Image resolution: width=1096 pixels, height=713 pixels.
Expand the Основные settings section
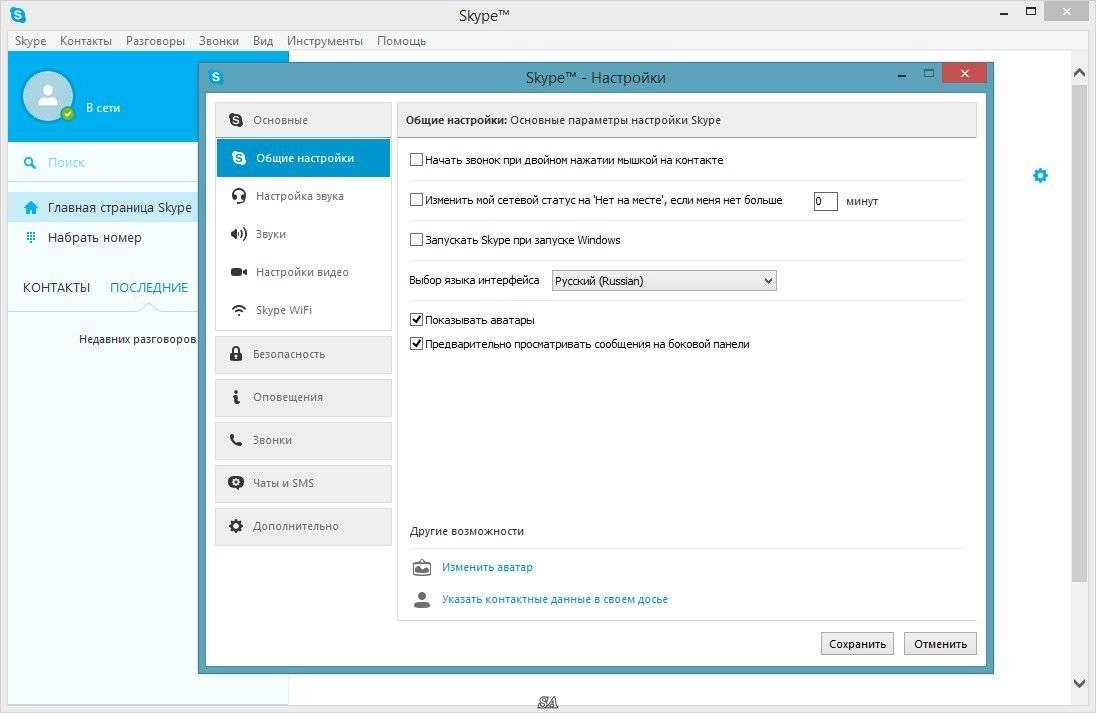tap(303, 120)
